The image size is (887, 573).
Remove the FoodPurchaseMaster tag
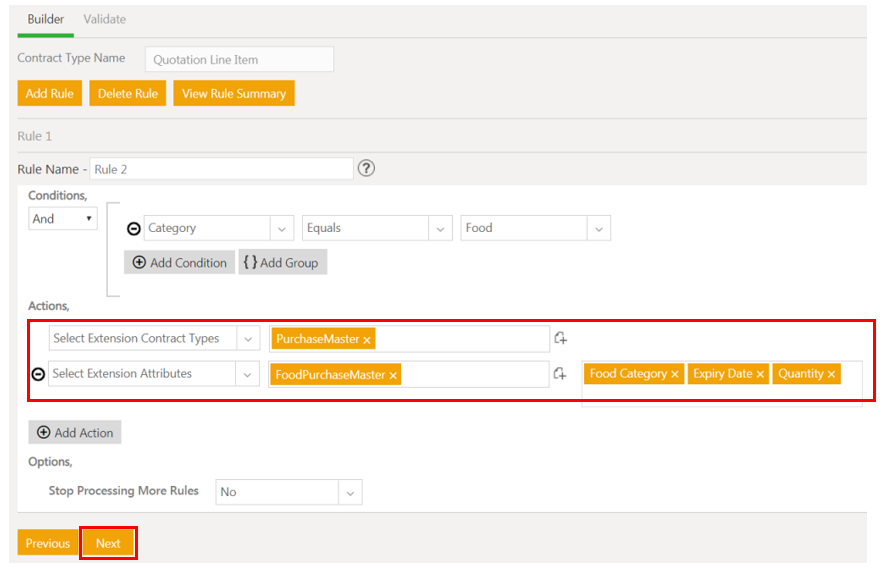tap(393, 375)
